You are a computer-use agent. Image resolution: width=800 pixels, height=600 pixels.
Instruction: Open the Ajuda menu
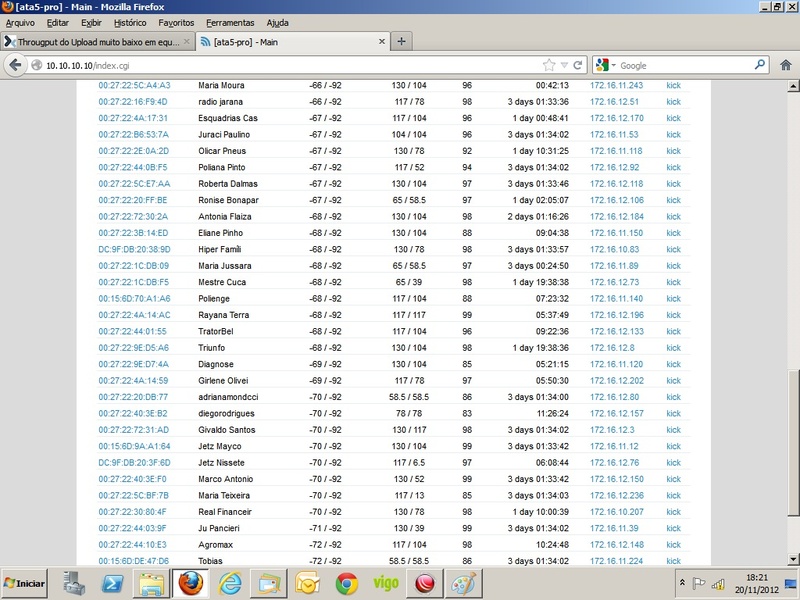[x=278, y=23]
